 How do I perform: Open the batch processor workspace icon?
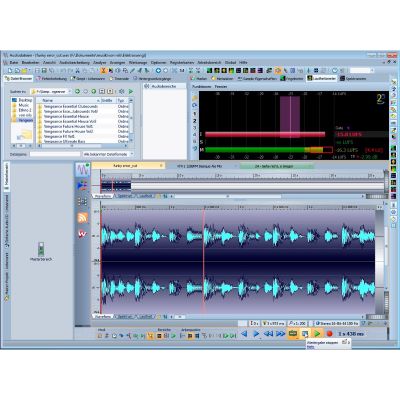pos(82,201)
